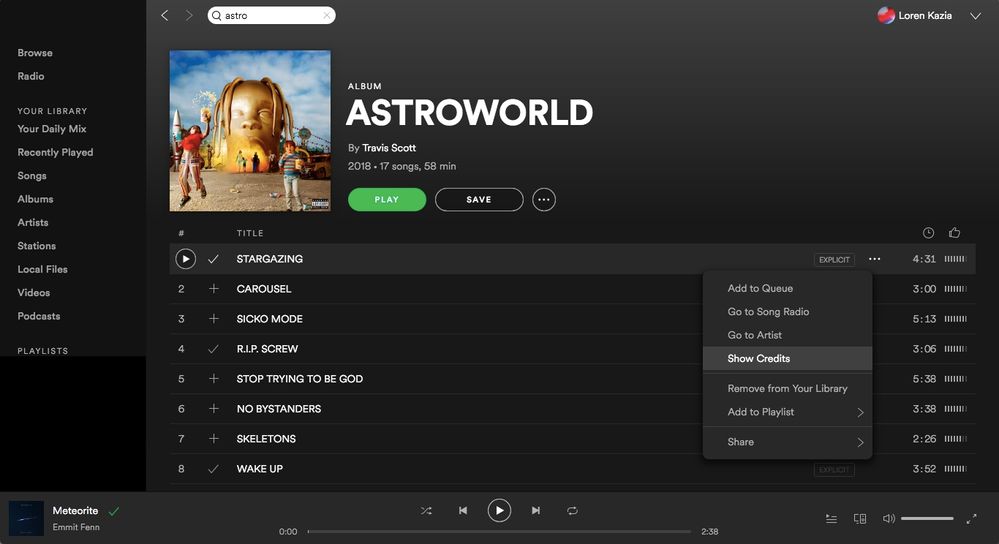Click the SKELETONS track title
999x544 pixels.
pyautogui.click(x=266, y=438)
